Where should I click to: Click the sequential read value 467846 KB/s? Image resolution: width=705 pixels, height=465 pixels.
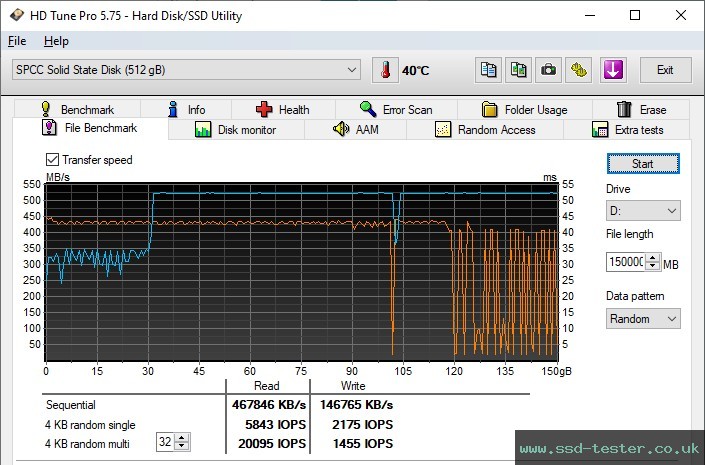click(269, 405)
